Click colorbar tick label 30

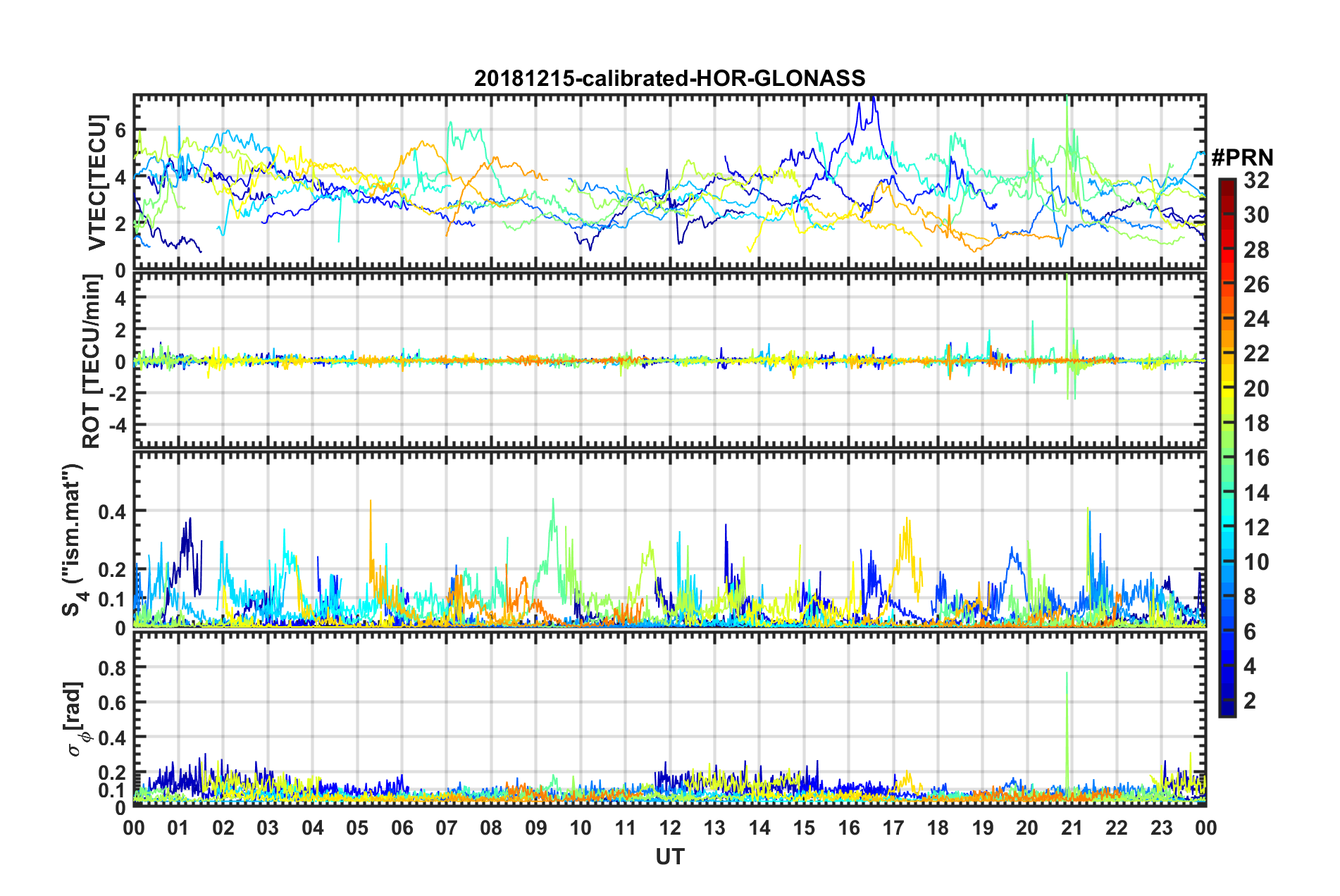[x=1256, y=215]
